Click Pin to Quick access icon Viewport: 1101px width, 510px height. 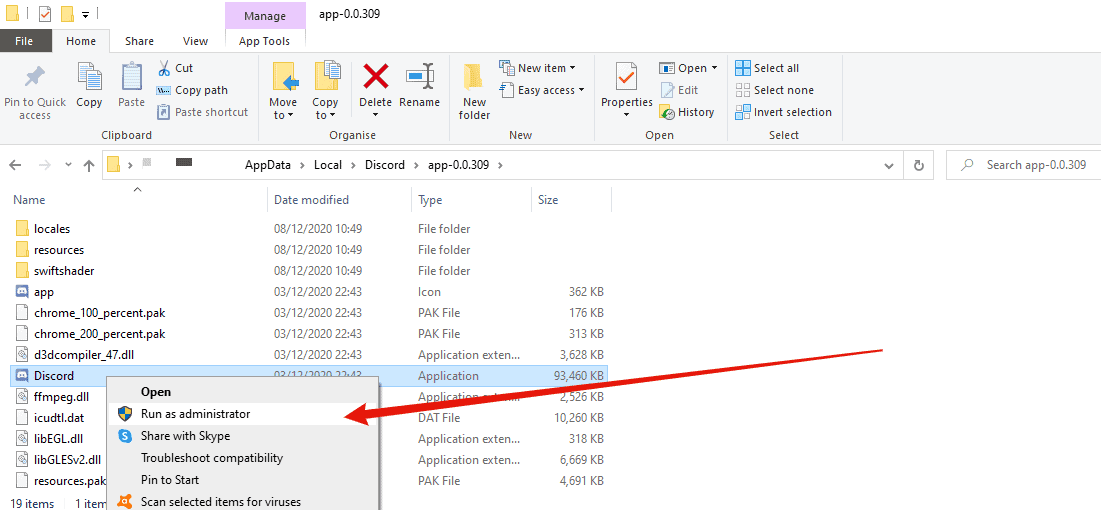tap(34, 77)
